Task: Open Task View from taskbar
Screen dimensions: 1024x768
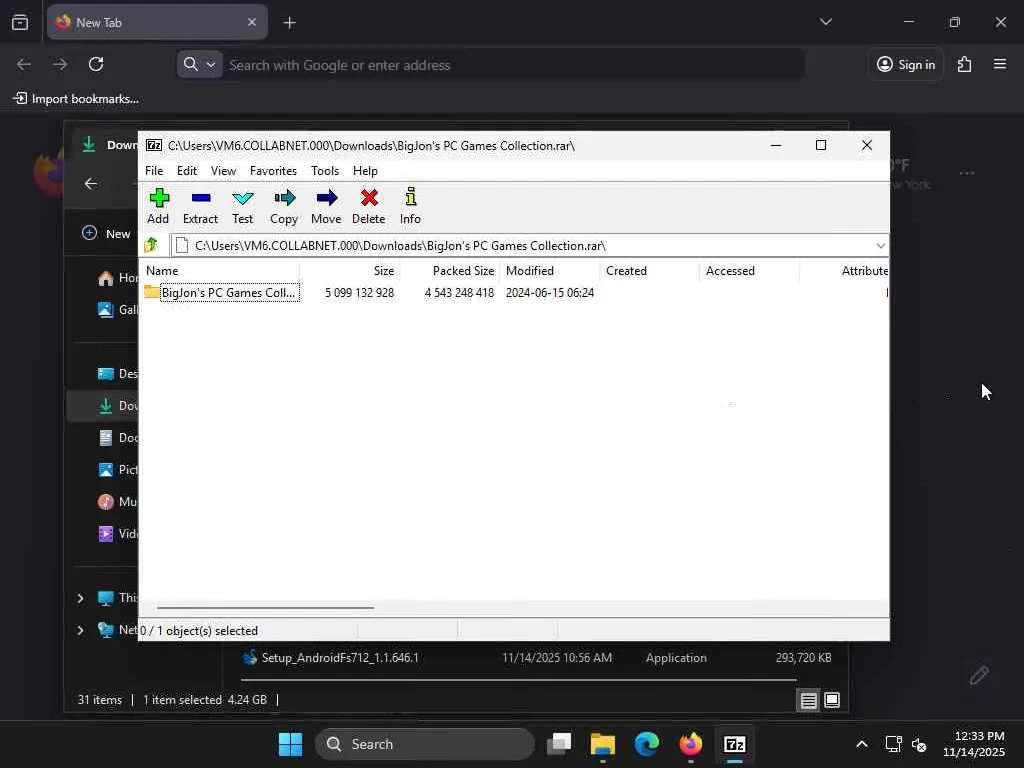Action: pyautogui.click(x=559, y=744)
